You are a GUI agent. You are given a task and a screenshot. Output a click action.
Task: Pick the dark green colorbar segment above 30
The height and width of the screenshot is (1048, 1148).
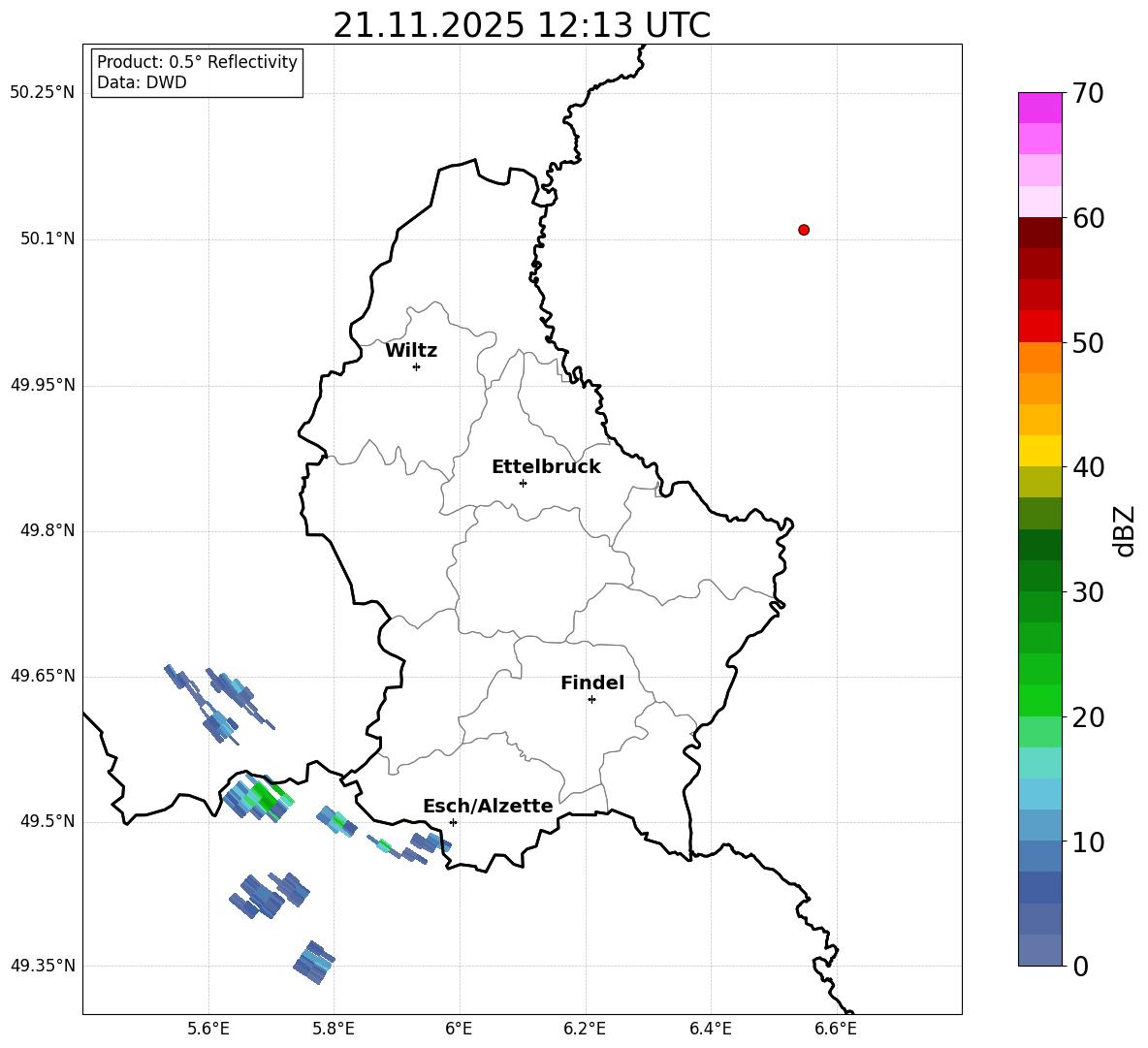(x=1039, y=576)
